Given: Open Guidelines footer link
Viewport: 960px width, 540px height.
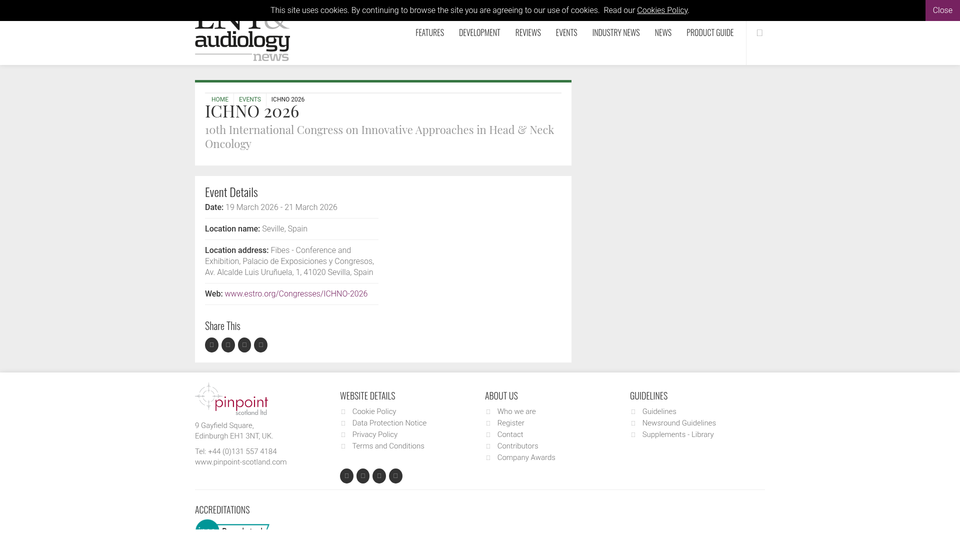Looking at the screenshot, I should point(659,411).
